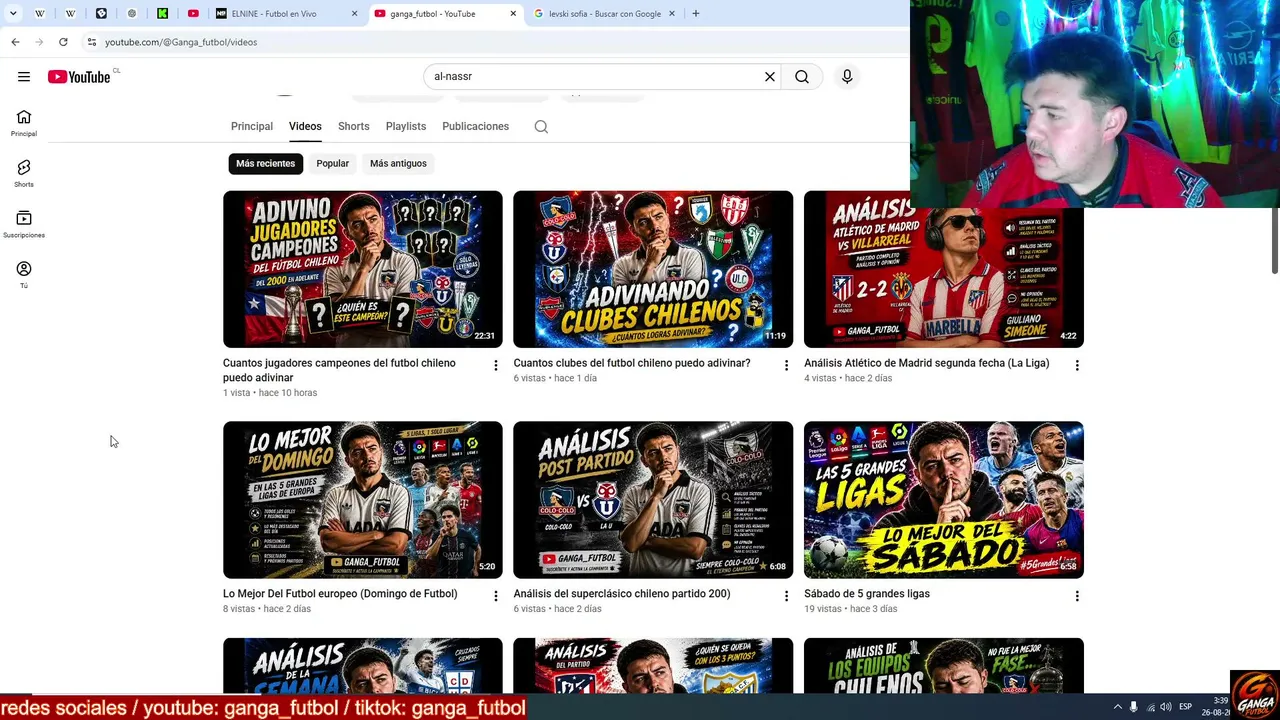
Task: Open 'Análisis del superclásico chileno partido 200' title
Action: click(x=622, y=594)
